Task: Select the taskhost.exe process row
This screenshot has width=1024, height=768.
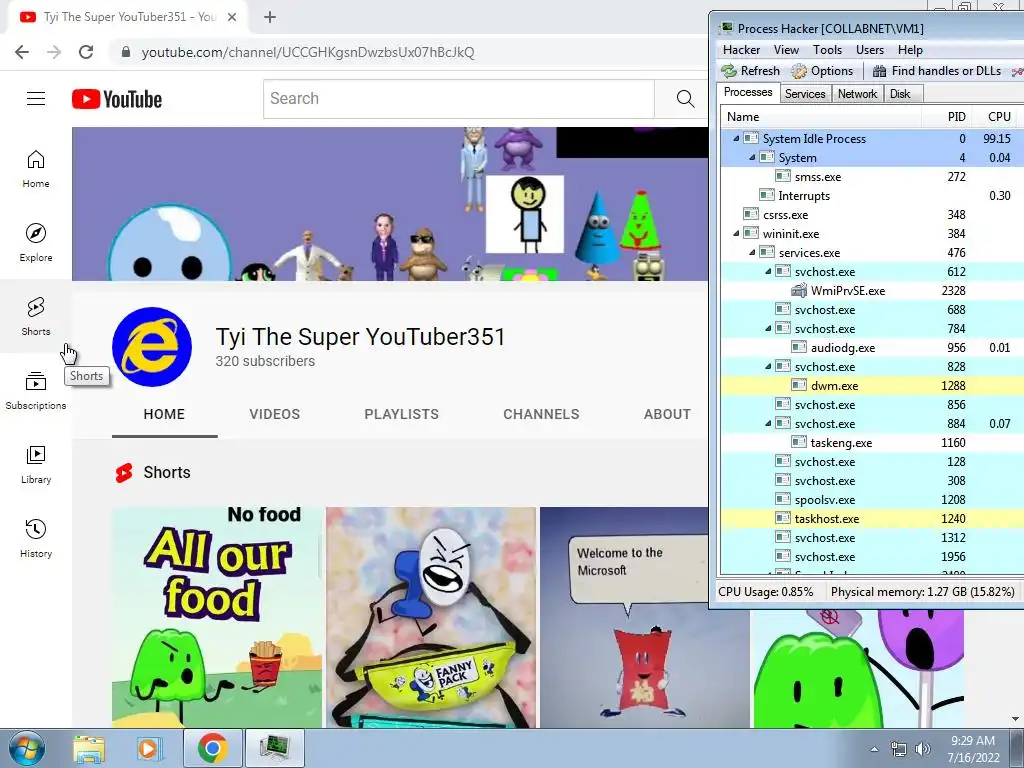Action: coord(871,519)
